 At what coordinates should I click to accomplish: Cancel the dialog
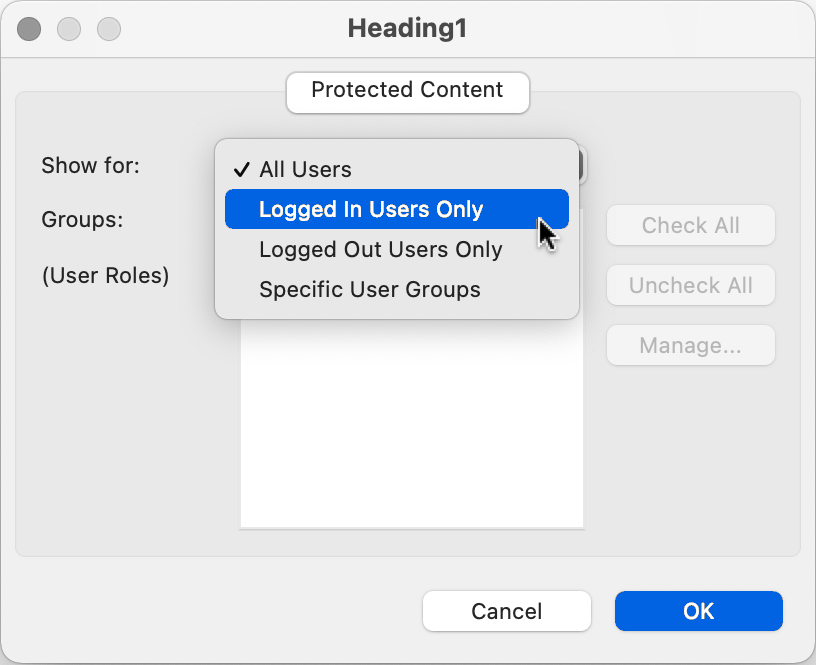[506, 611]
